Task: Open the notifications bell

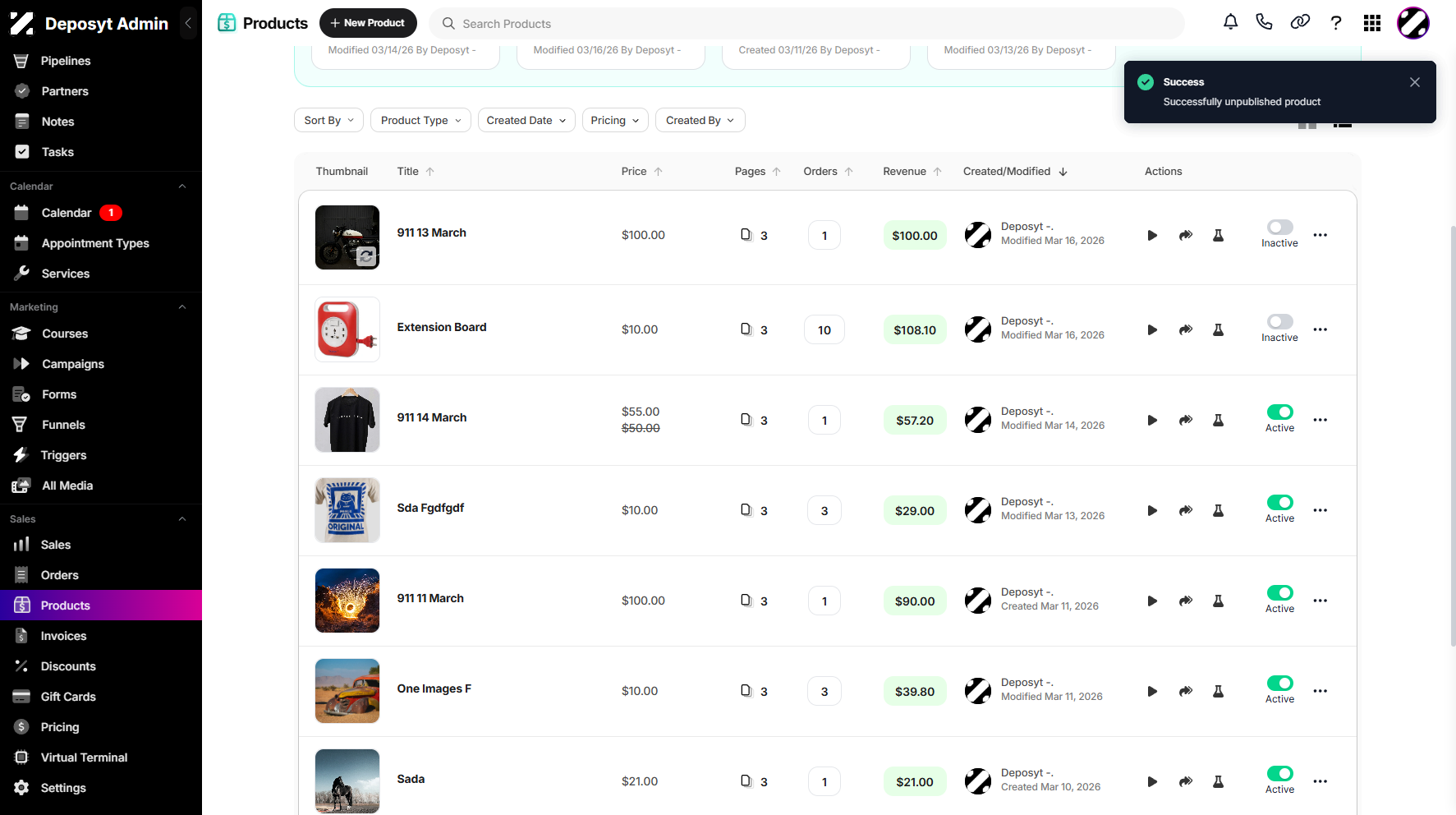Action: 1230,22
